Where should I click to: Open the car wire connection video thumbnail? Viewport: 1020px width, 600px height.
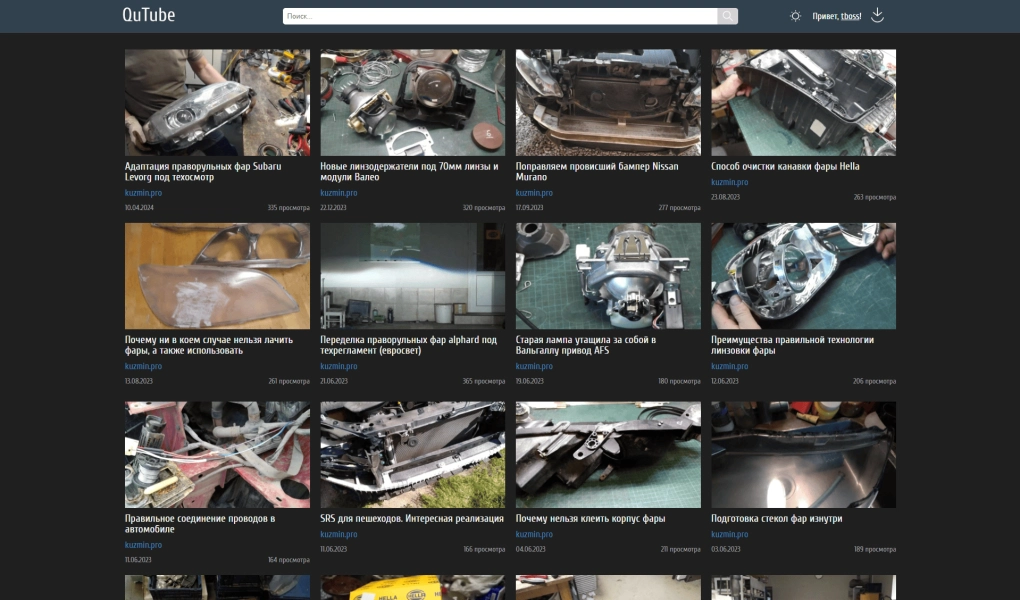click(x=217, y=455)
